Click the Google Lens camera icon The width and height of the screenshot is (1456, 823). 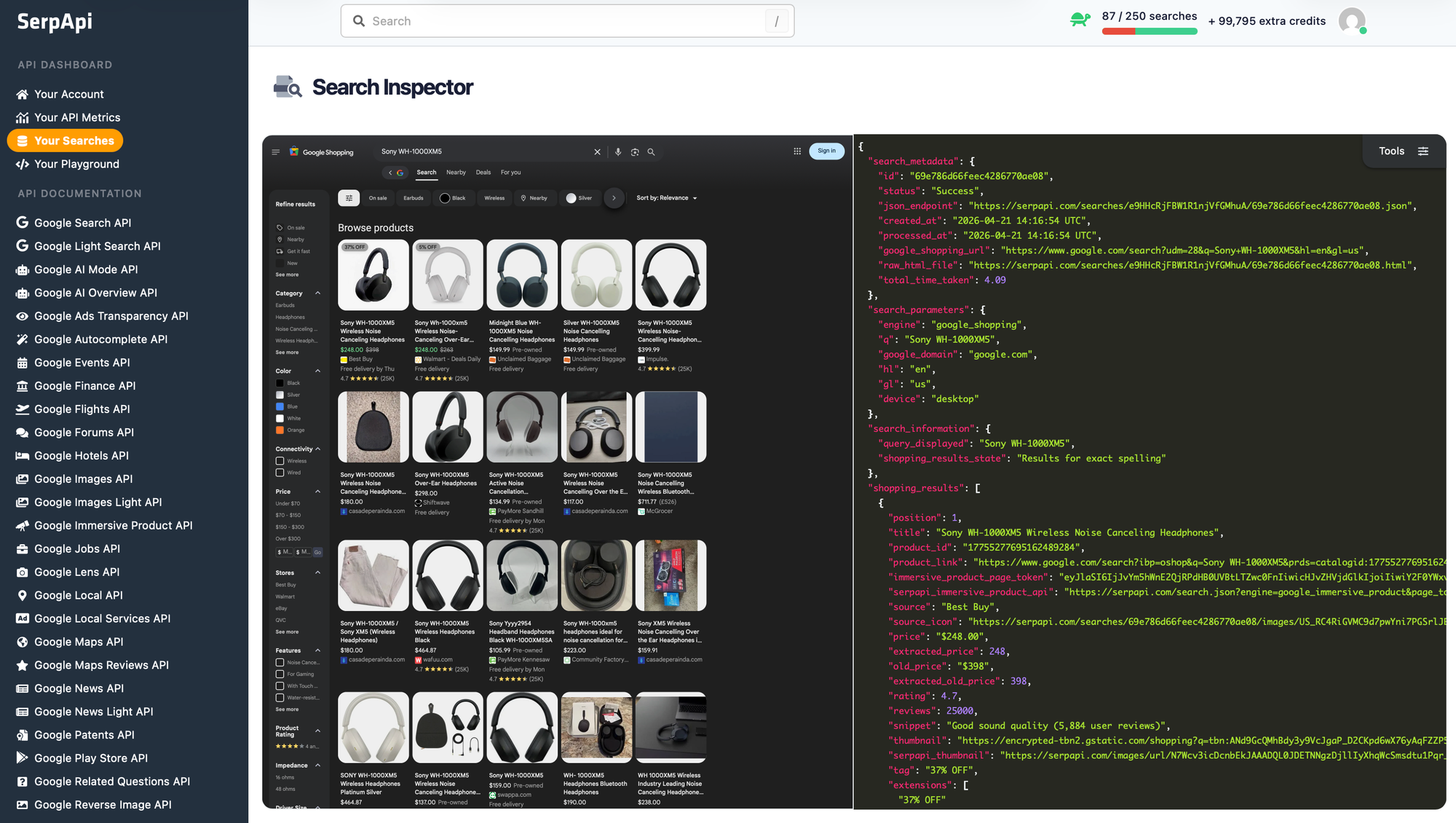pyautogui.click(x=635, y=152)
